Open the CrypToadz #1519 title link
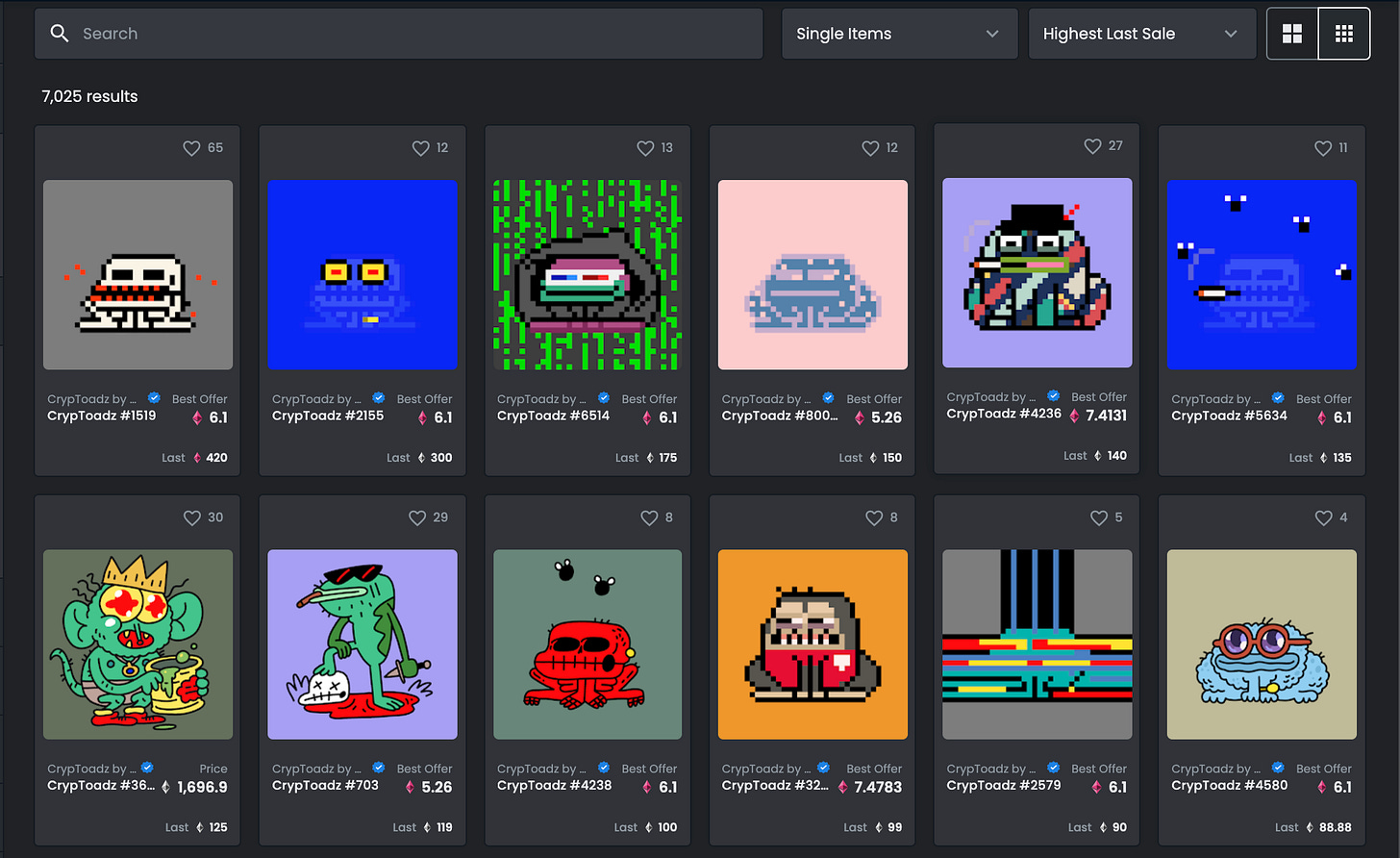 [102, 416]
